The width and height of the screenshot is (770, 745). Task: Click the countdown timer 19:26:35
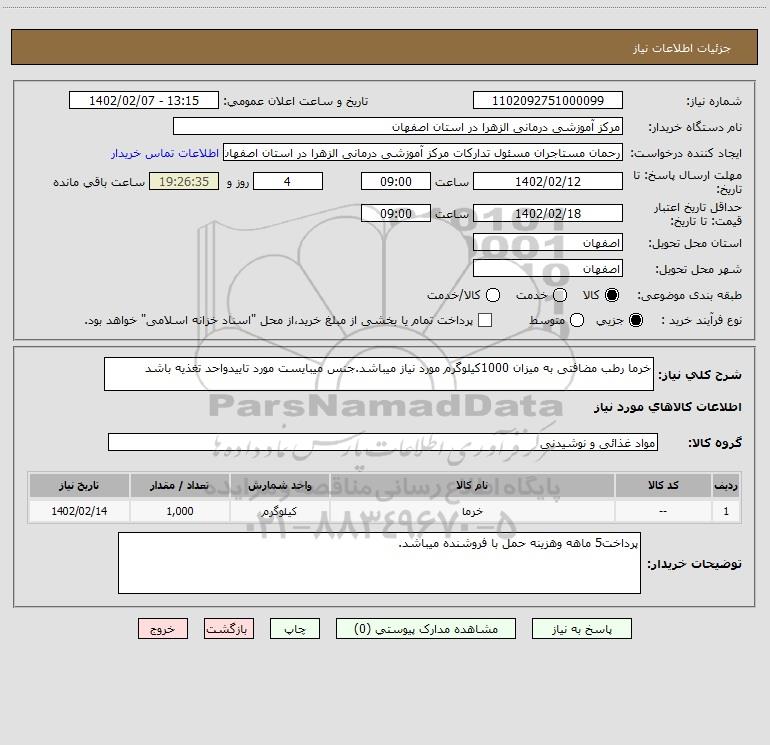(x=184, y=181)
